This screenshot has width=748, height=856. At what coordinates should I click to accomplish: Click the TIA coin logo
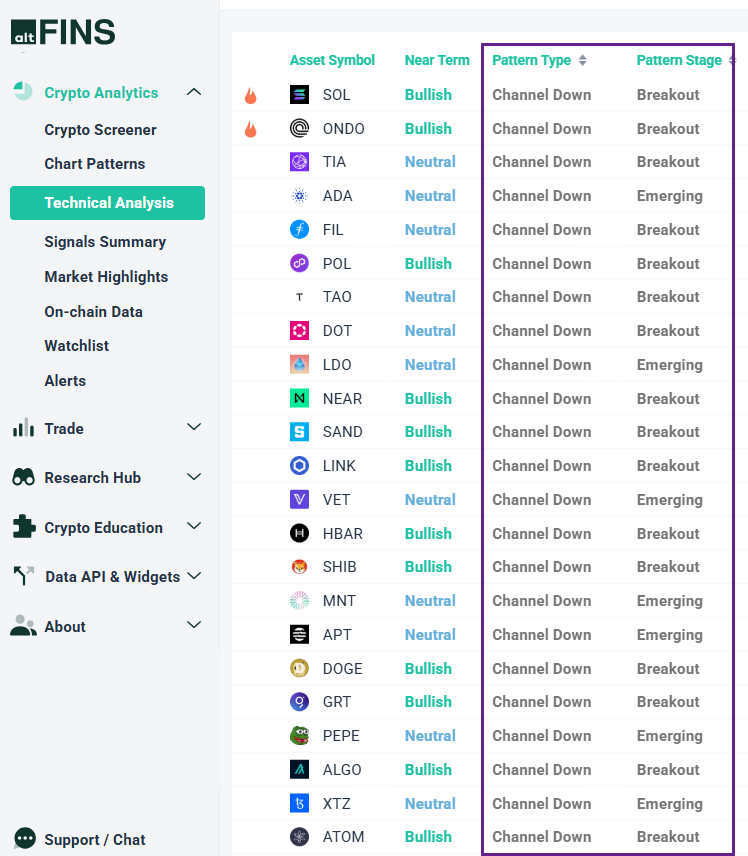click(x=299, y=162)
